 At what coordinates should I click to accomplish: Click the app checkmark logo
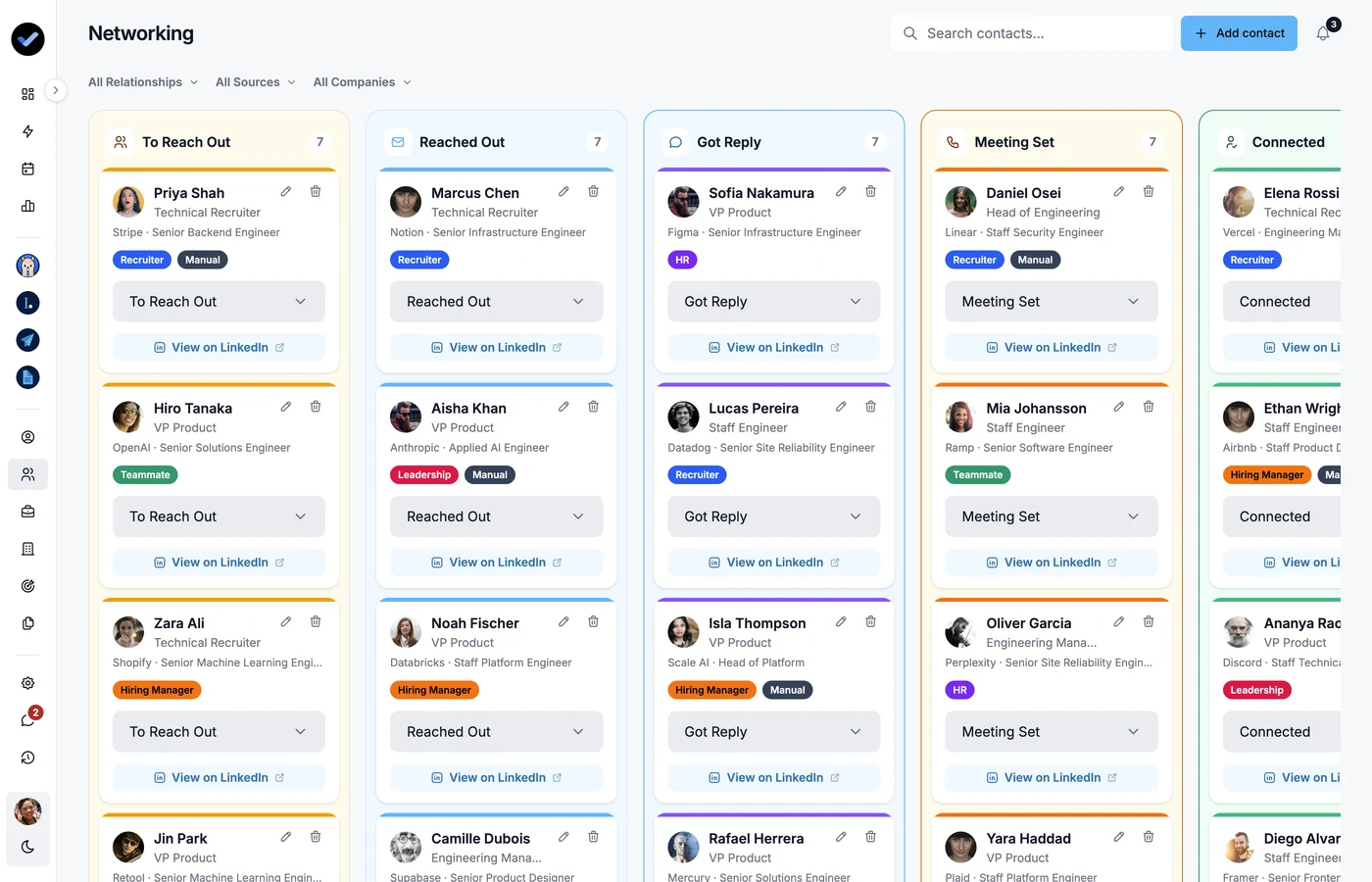(x=27, y=39)
